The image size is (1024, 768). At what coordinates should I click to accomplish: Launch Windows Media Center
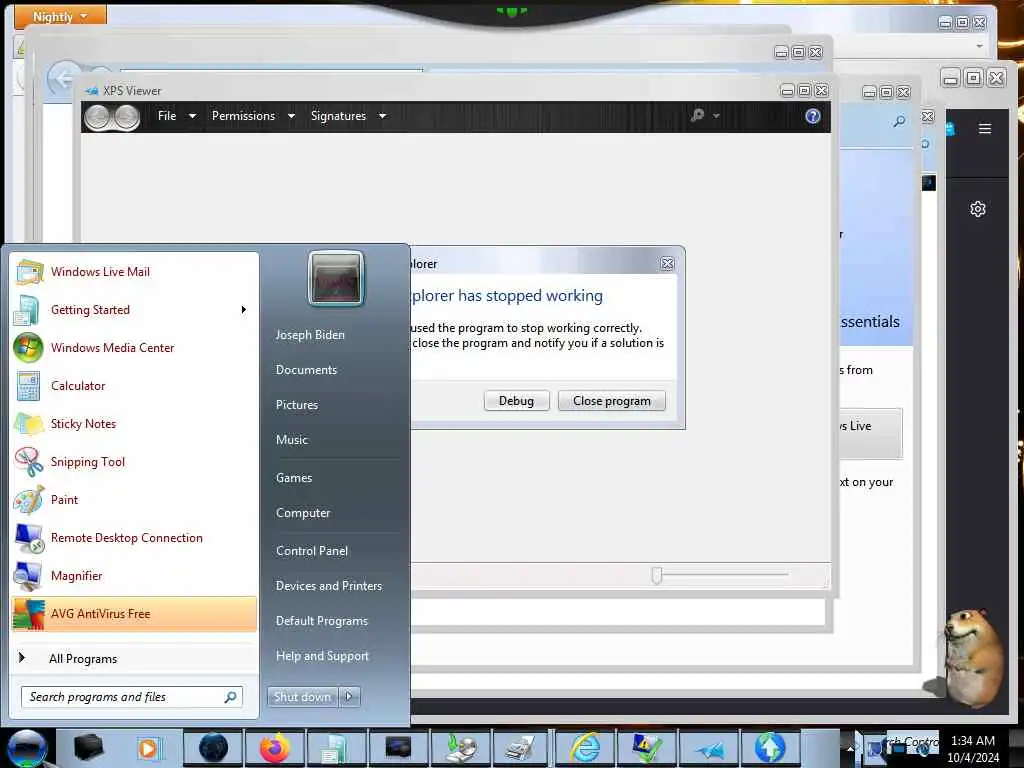click(x=134, y=347)
